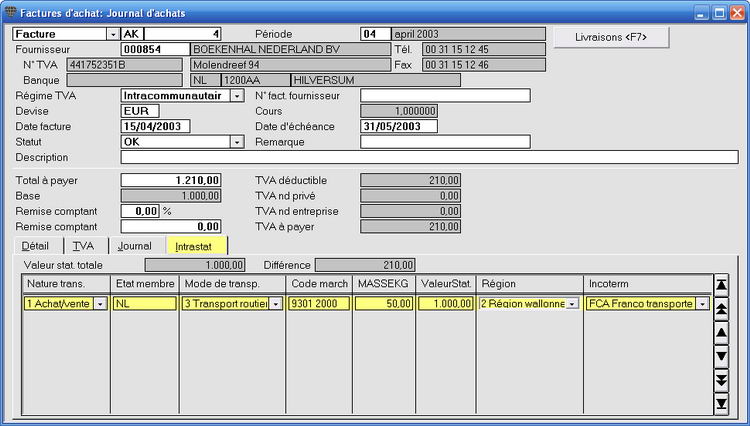This screenshot has height=426, width=750.
Task: Click page-down double arrow icon
Action: pyautogui.click(x=721, y=380)
